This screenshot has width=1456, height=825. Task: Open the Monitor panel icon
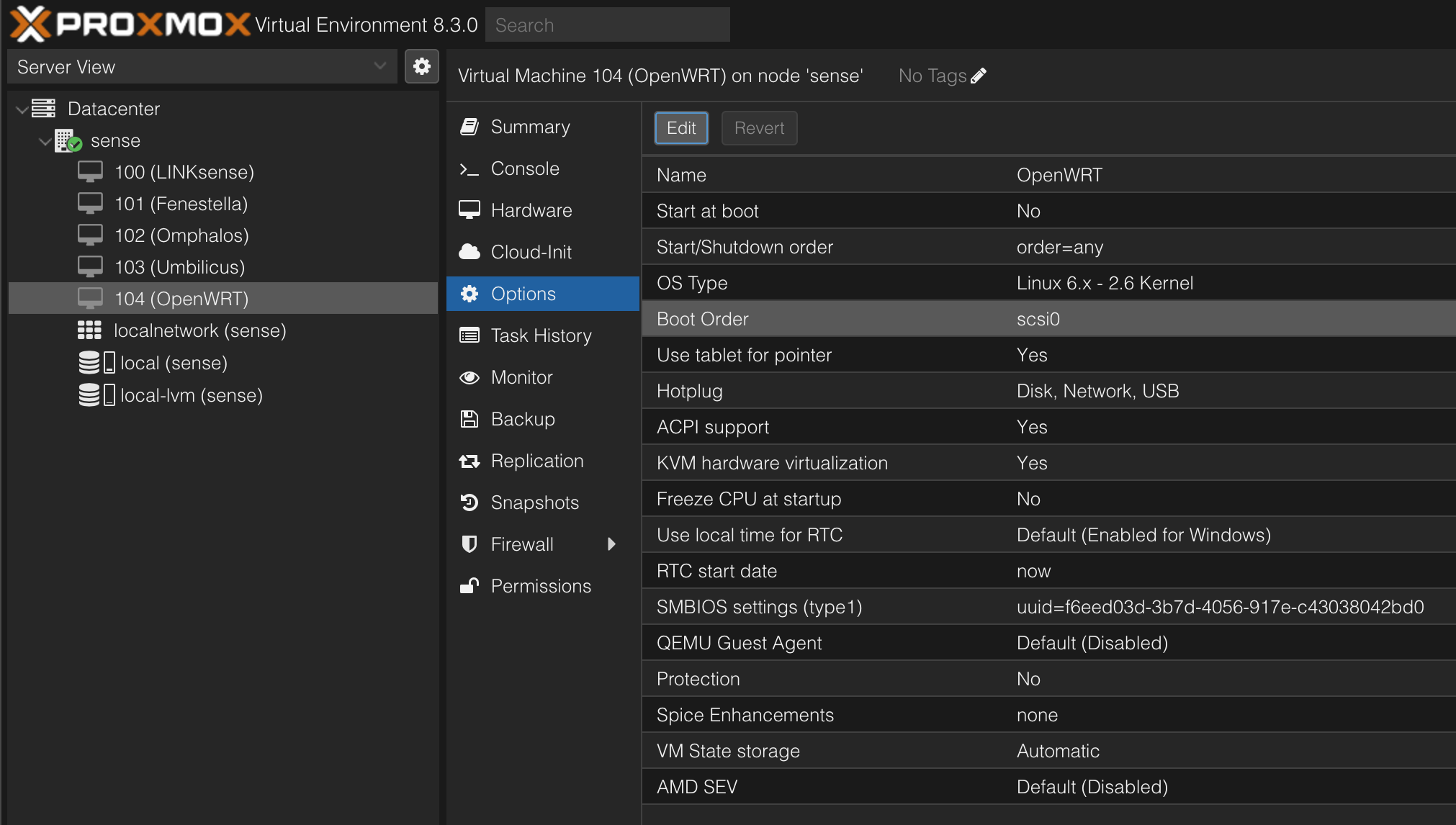point(469,377)
